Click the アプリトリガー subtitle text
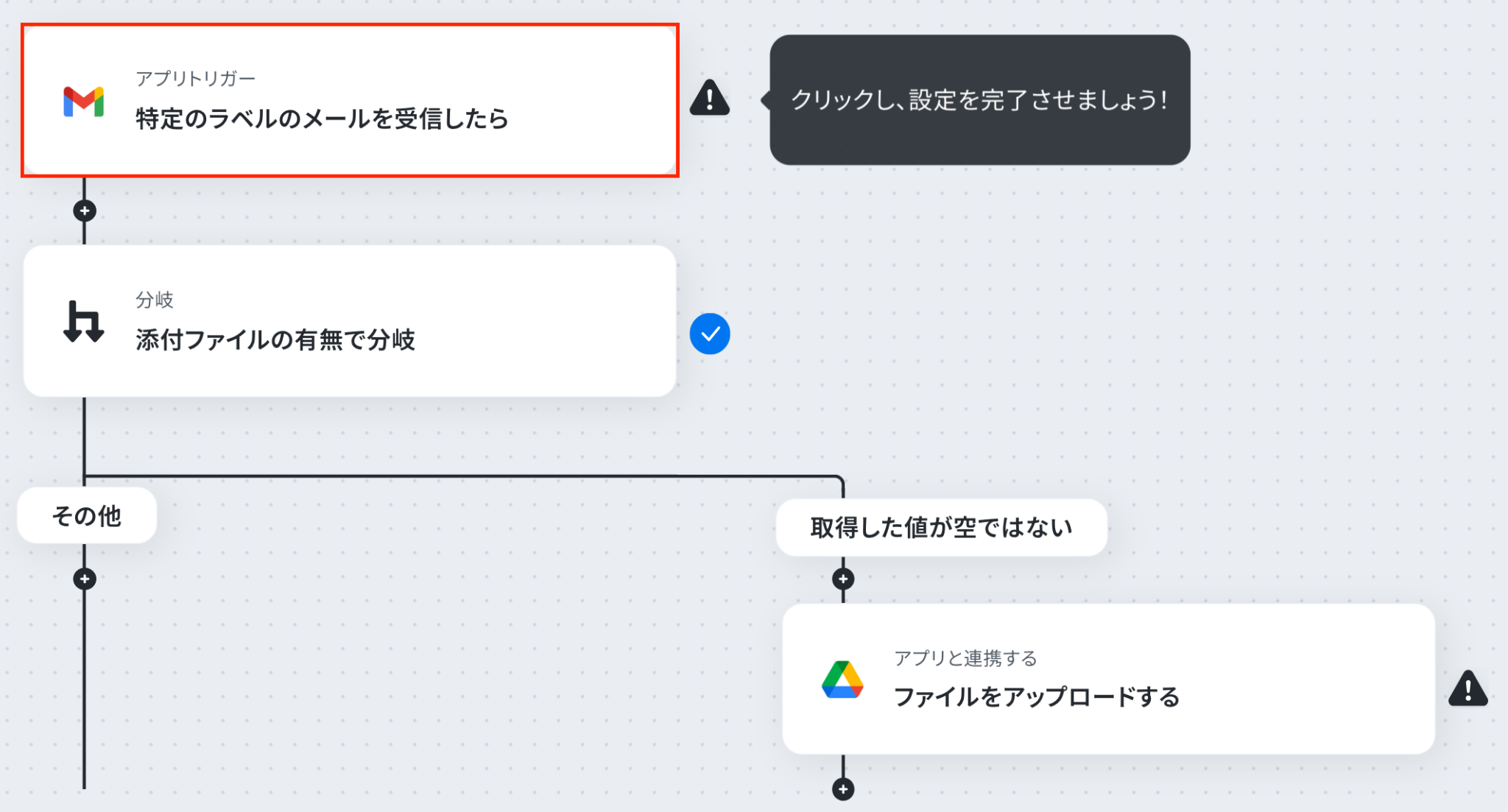The width and height of the screenshot is (1508, 812). point(196,79)
